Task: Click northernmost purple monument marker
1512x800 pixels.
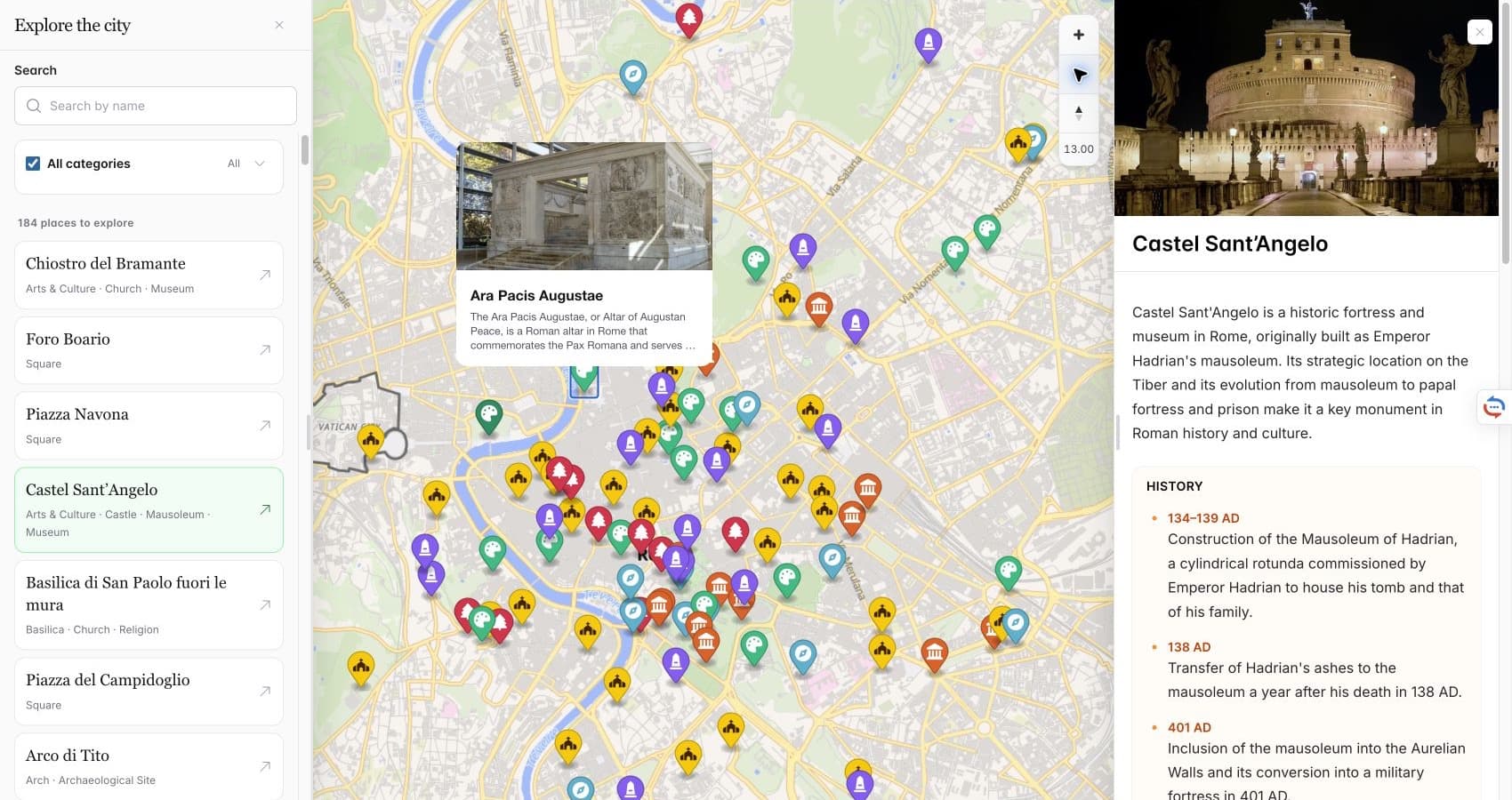Action: (928, 44)
